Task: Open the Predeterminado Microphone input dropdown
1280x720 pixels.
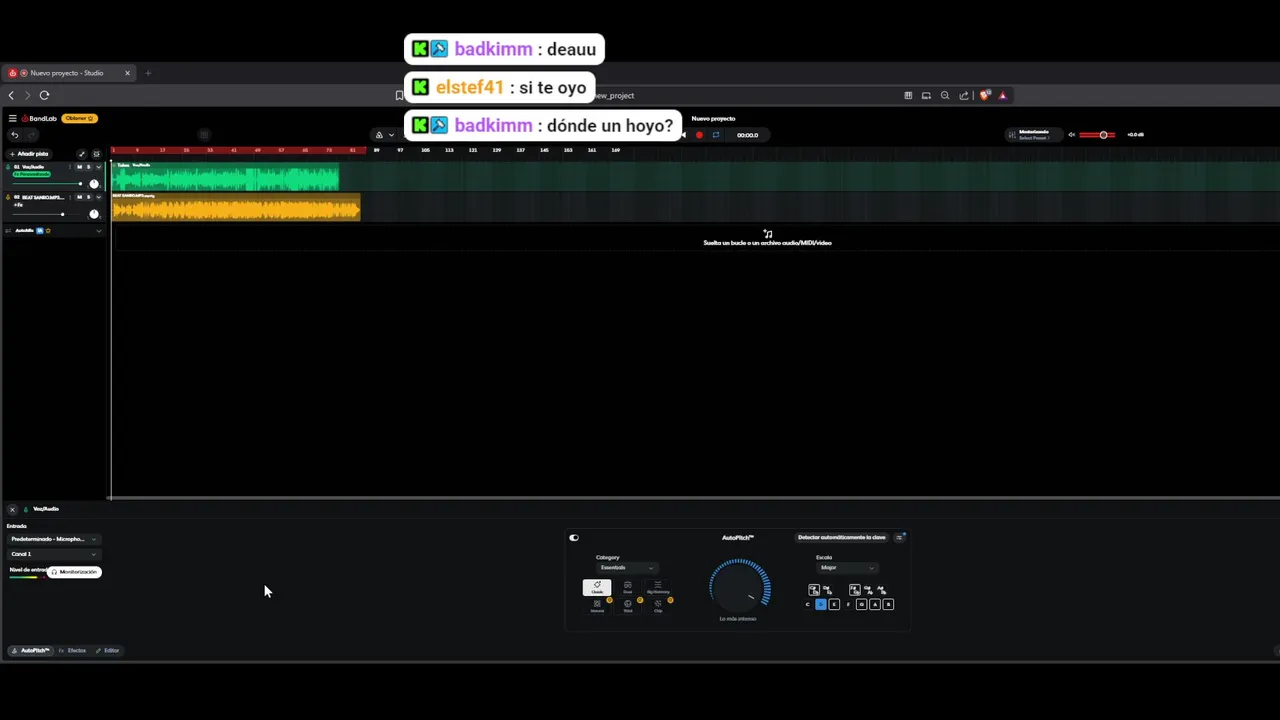Action: click(54, 539)
